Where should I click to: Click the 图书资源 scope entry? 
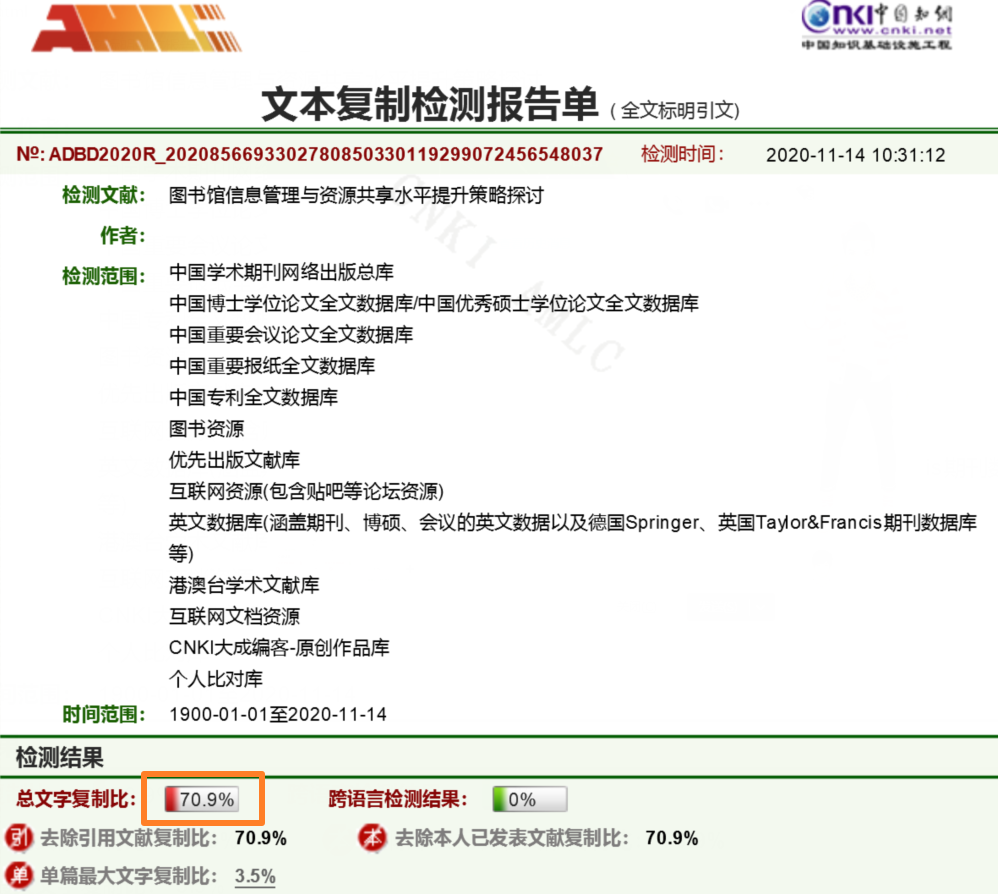[x=206, y=428]
